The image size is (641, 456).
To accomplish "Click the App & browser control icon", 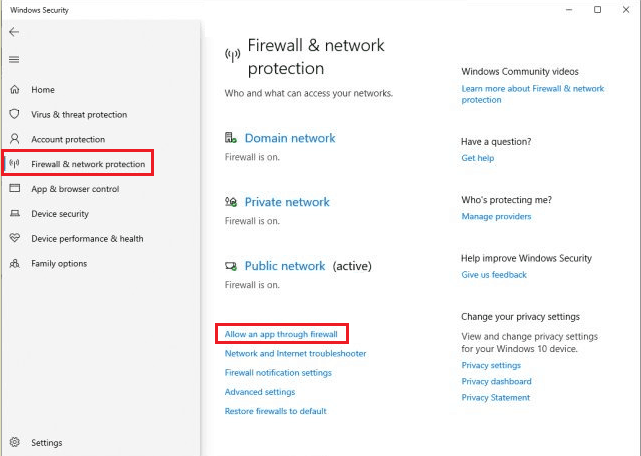I will 14,189.
